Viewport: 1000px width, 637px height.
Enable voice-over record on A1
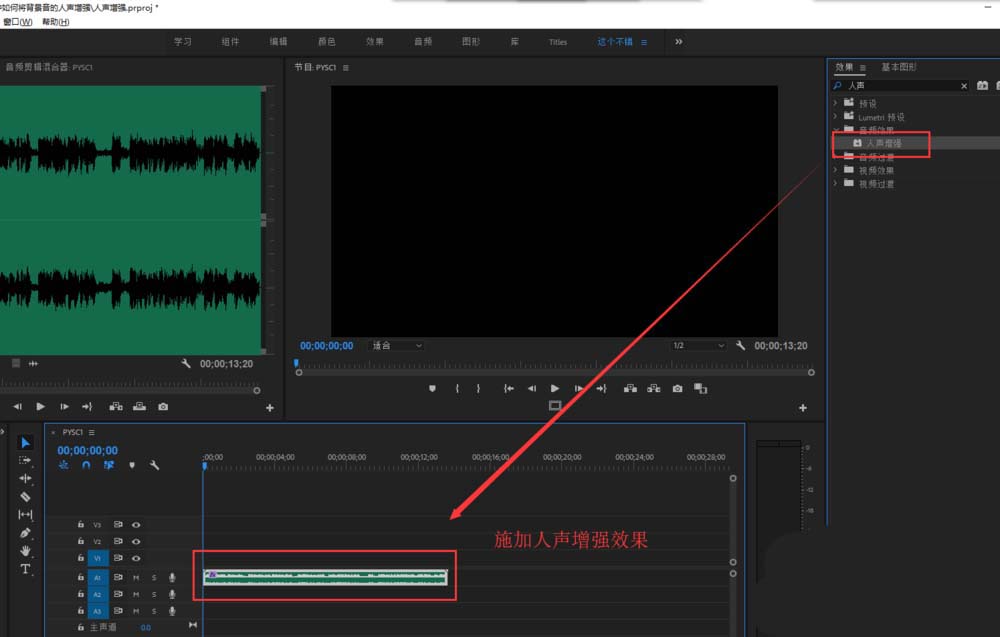172,578
